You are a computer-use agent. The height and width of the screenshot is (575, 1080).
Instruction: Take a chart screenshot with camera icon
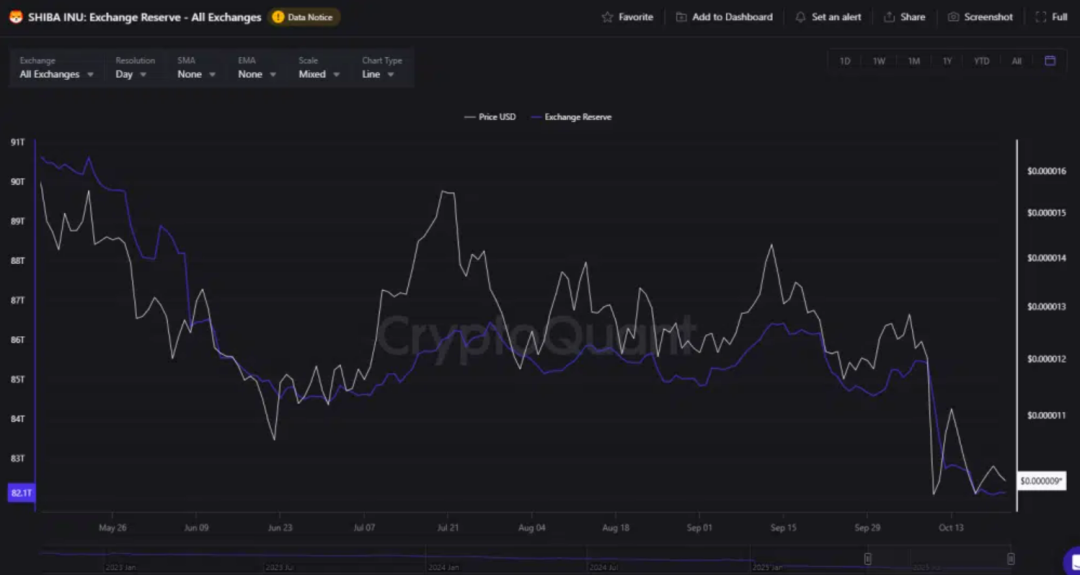(x=953, y=17)
